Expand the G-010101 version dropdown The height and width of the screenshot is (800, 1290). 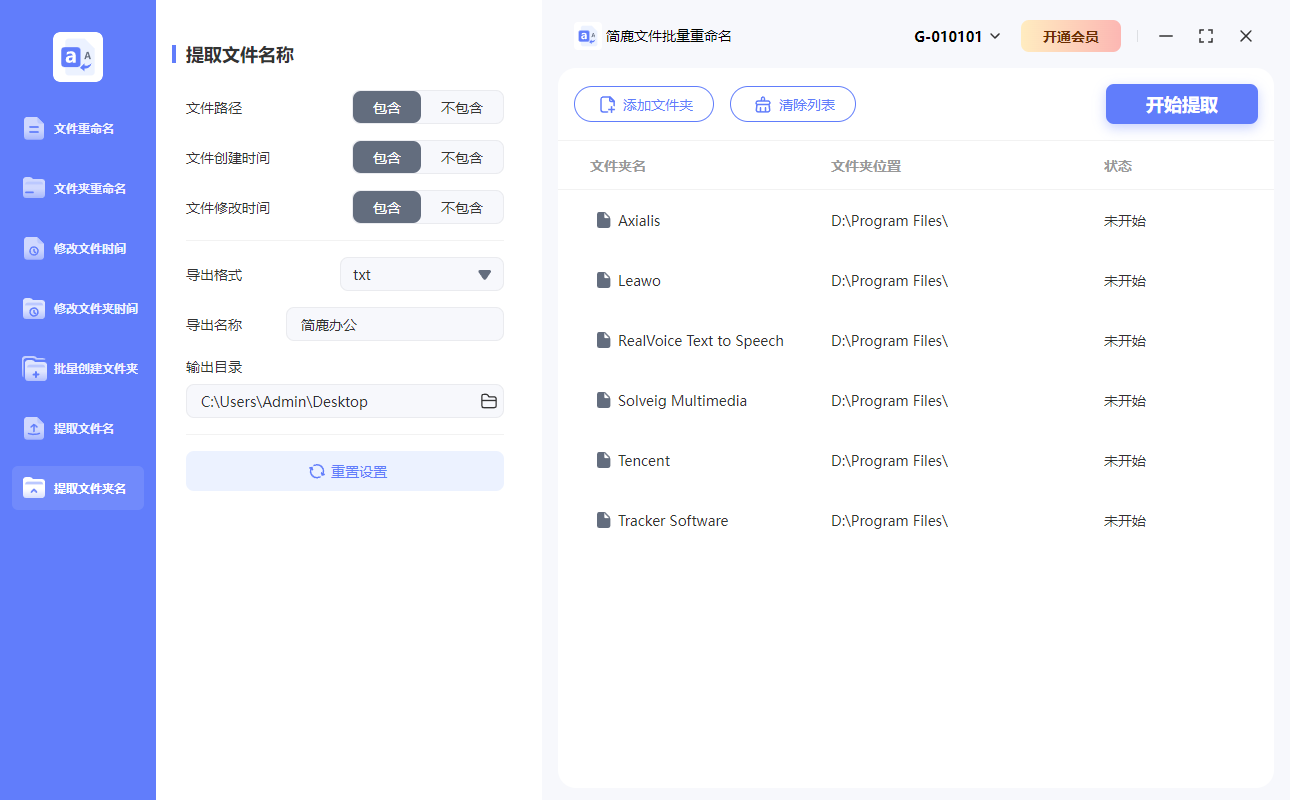pos(956,36)
